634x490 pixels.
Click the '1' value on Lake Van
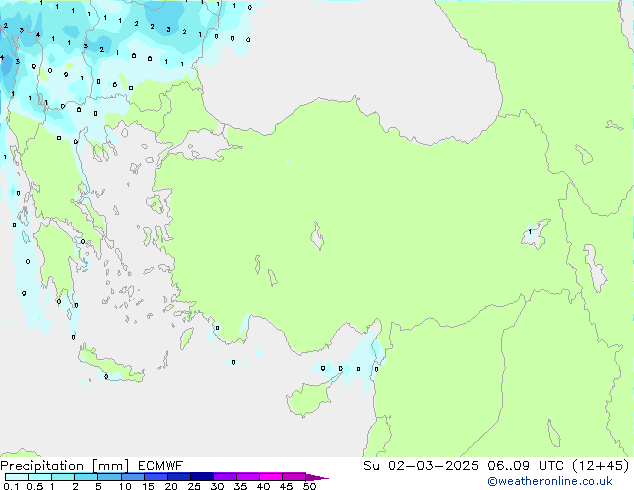(530, 232)
